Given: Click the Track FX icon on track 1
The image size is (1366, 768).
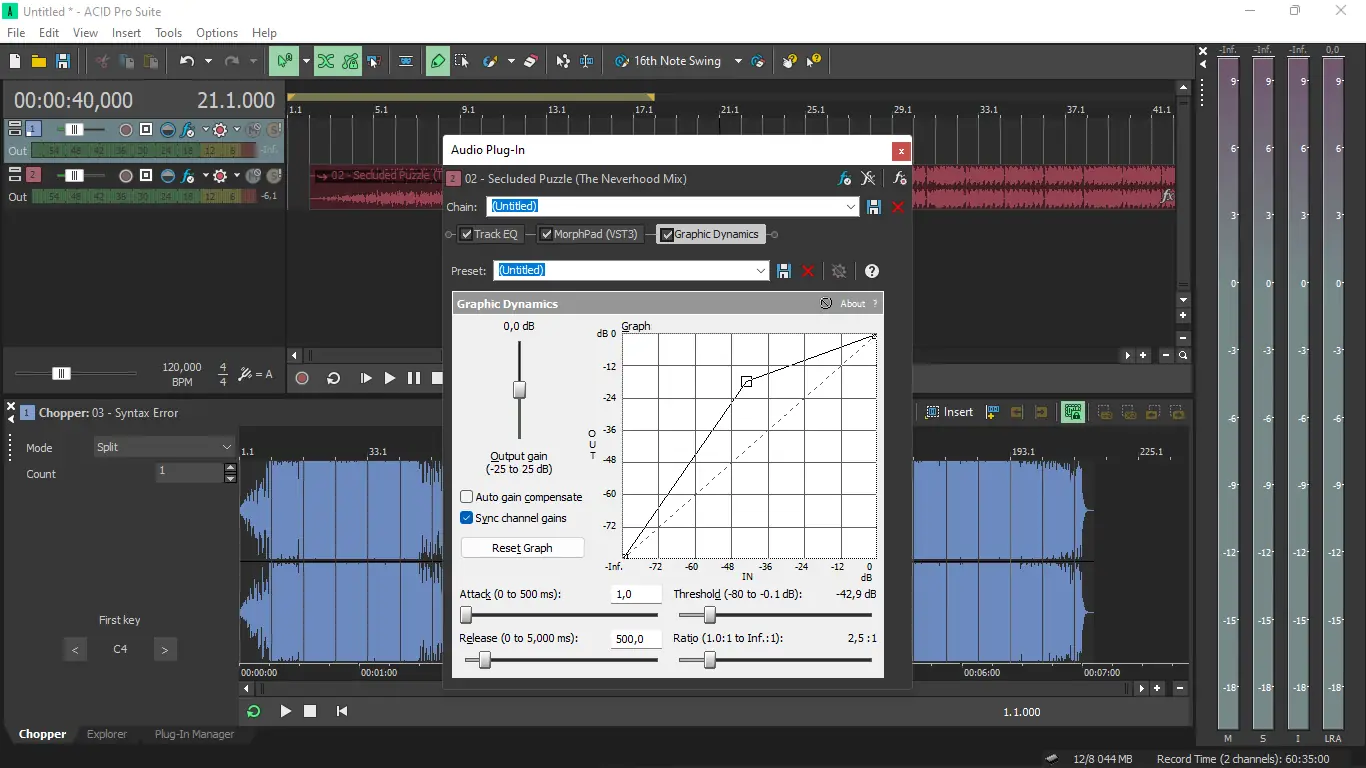Looking at the screenshot, I should click(189, 129).
